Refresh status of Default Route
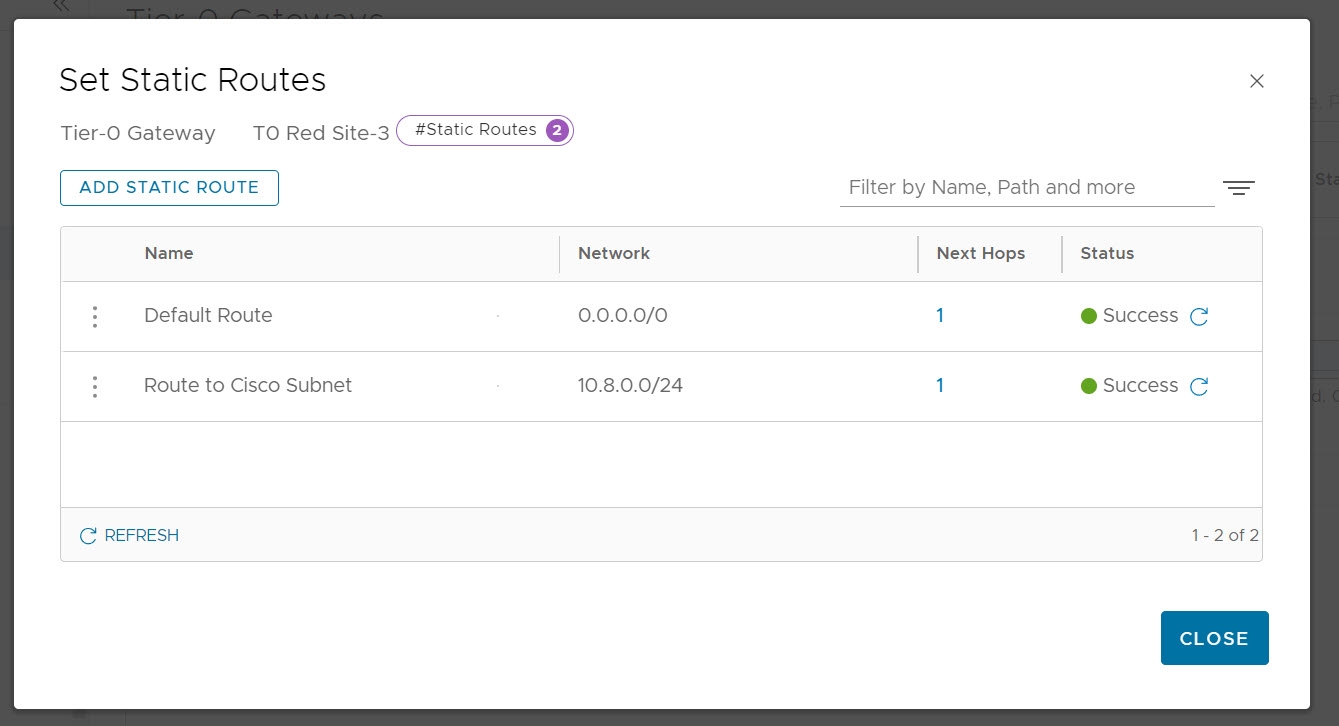The height and width of the screenshot is (726, 1339). pyautogui.click(x=1199, y=317)
